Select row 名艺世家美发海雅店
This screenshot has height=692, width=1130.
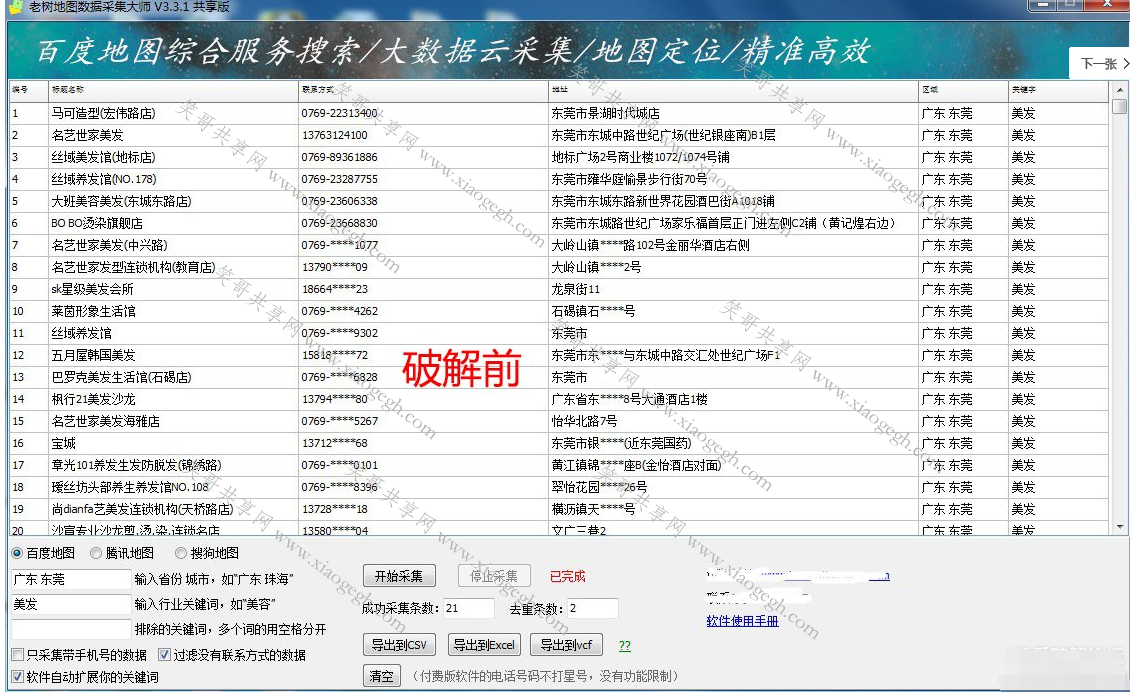559,421
